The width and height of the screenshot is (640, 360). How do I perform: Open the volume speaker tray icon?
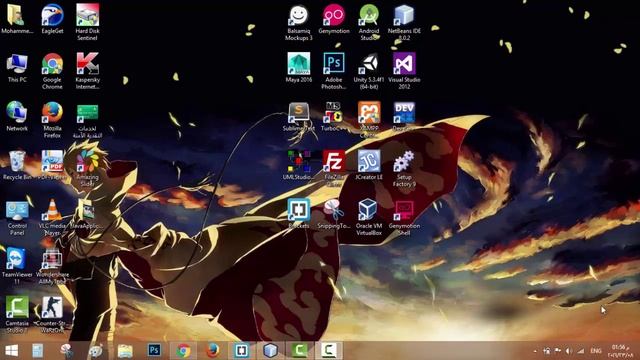click(x=569, y=351)
